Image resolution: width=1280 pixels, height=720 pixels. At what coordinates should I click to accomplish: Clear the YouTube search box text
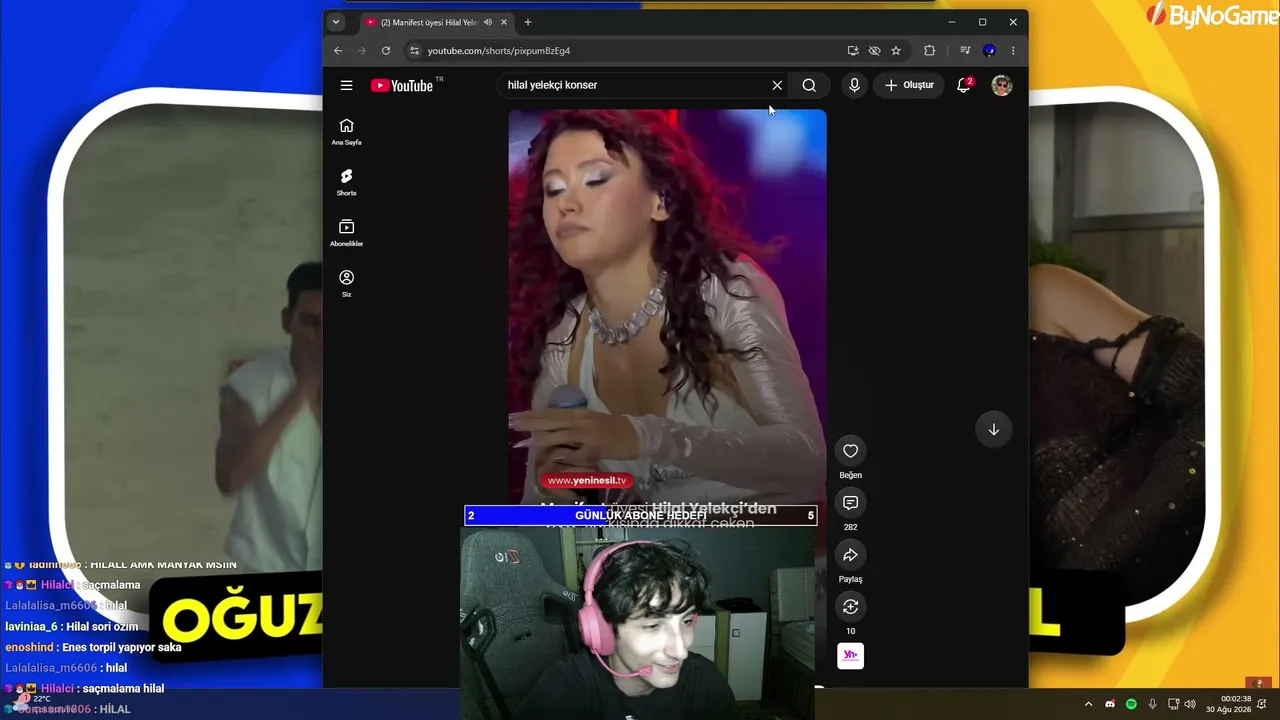pos(777,85)
